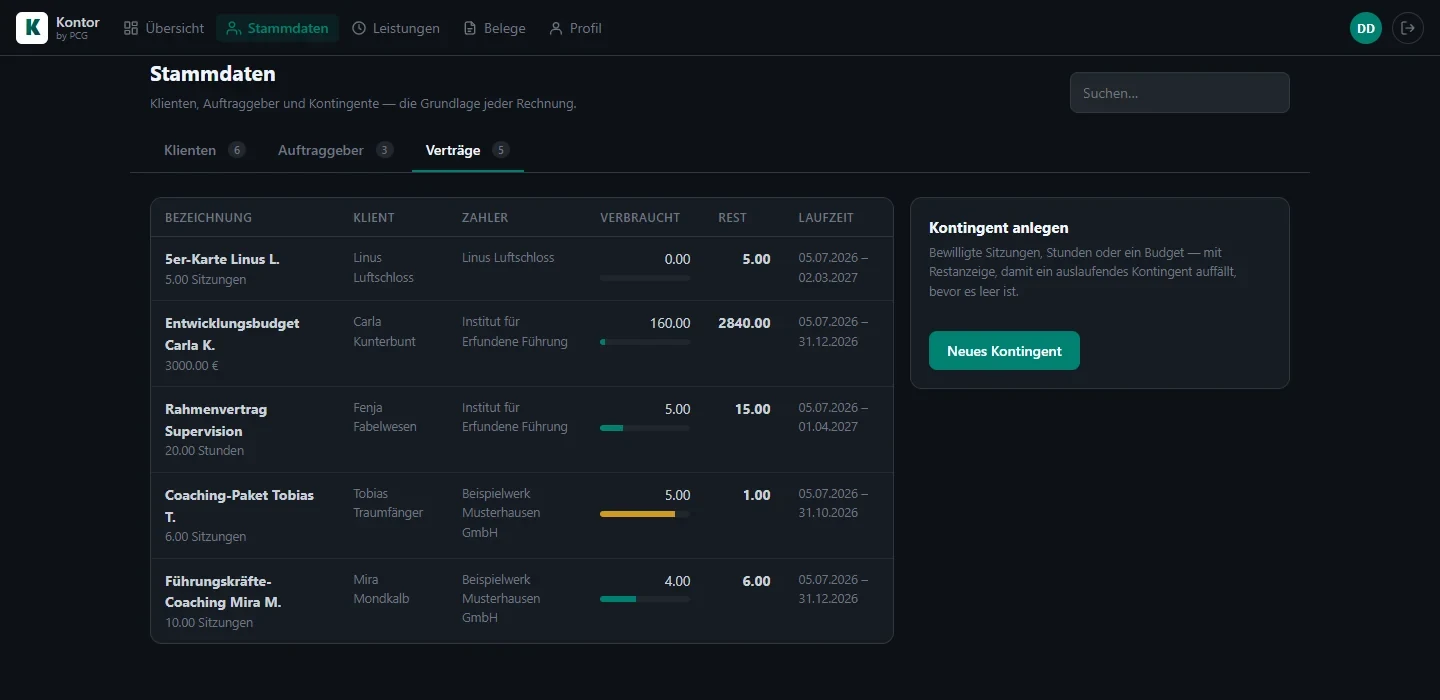Click the Neues Kontingent button
The height and width of the screenshot is (700, 1440).
click(1004, 351)
